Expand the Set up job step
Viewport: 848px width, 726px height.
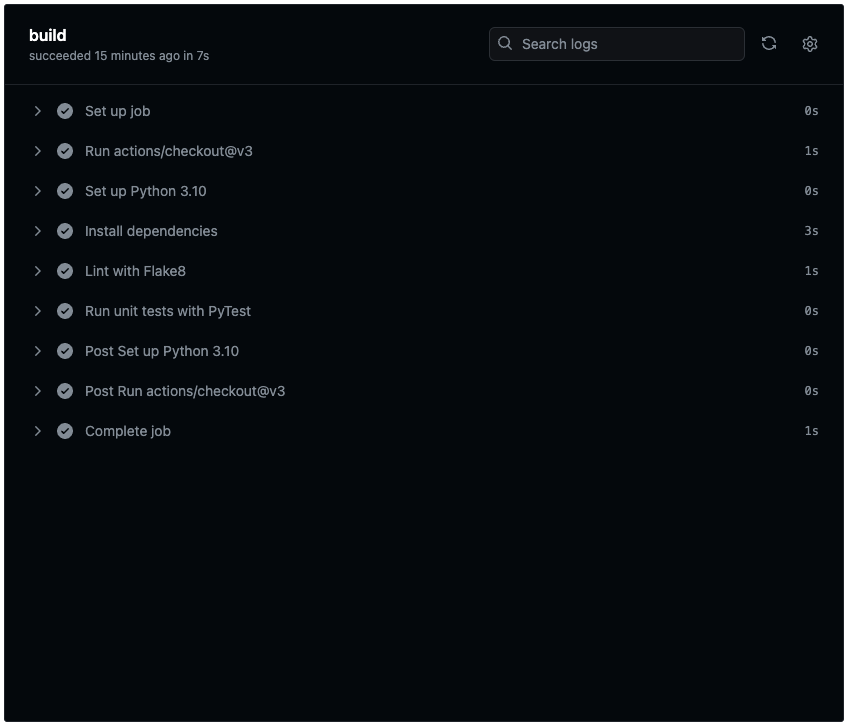[37, 111]
